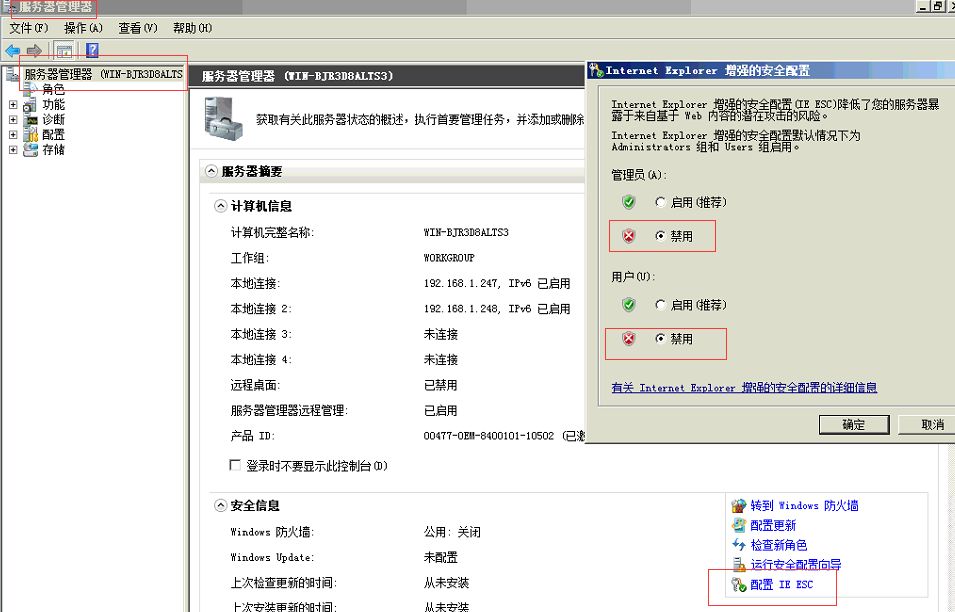The width and height of the screenshot is (955, 612).
Task: Click the 取消 button in dialog
Action: (x=928, y=425)
